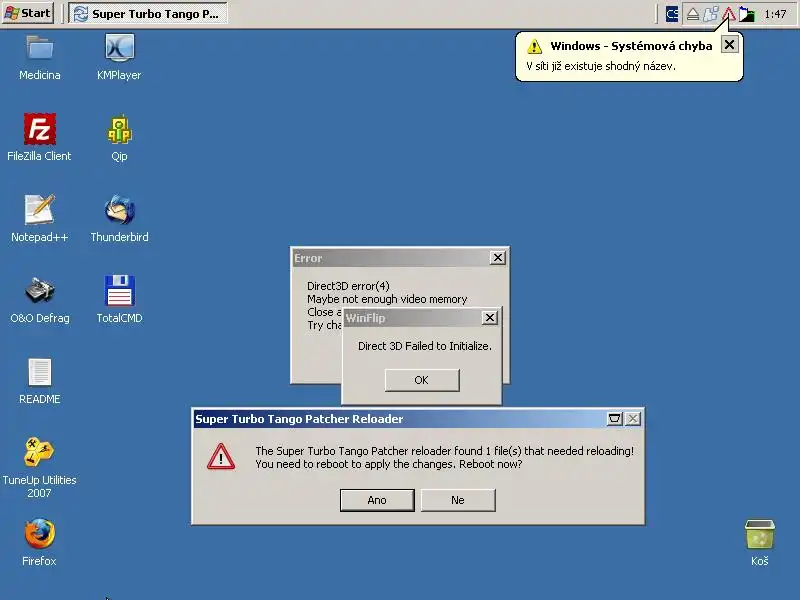The height and width of the screenshot is (600, 800).
Task: Launch the KMPlayer desktop icon
Action: pos(119,47)
